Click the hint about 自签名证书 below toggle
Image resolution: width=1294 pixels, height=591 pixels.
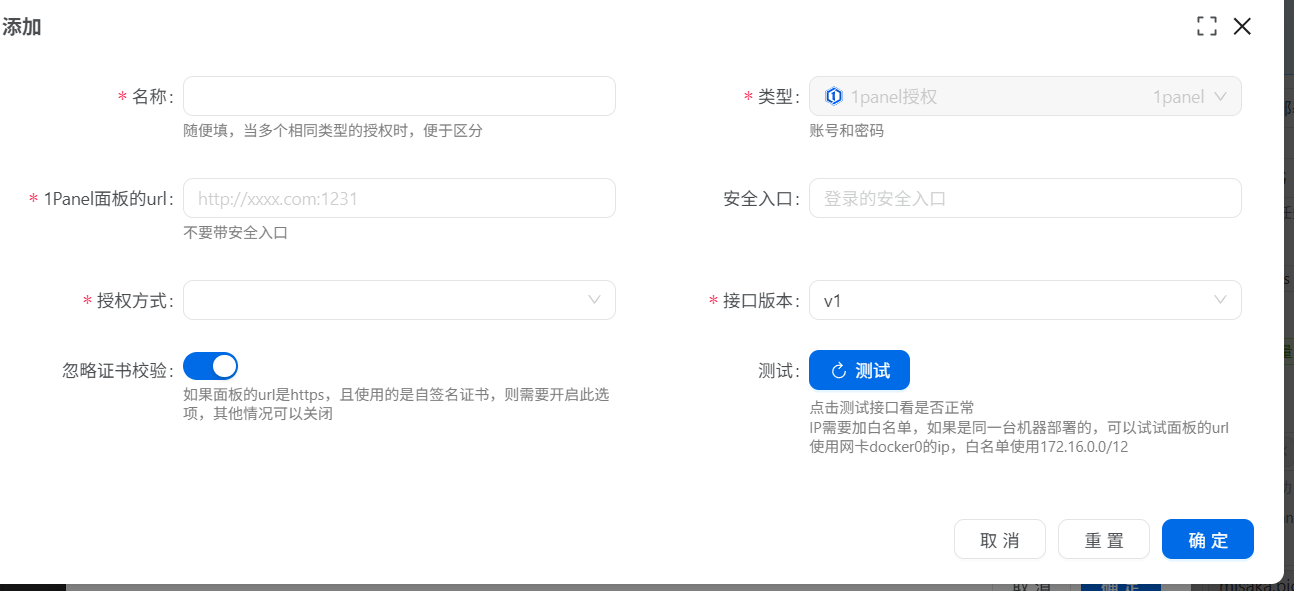point(396,404)
